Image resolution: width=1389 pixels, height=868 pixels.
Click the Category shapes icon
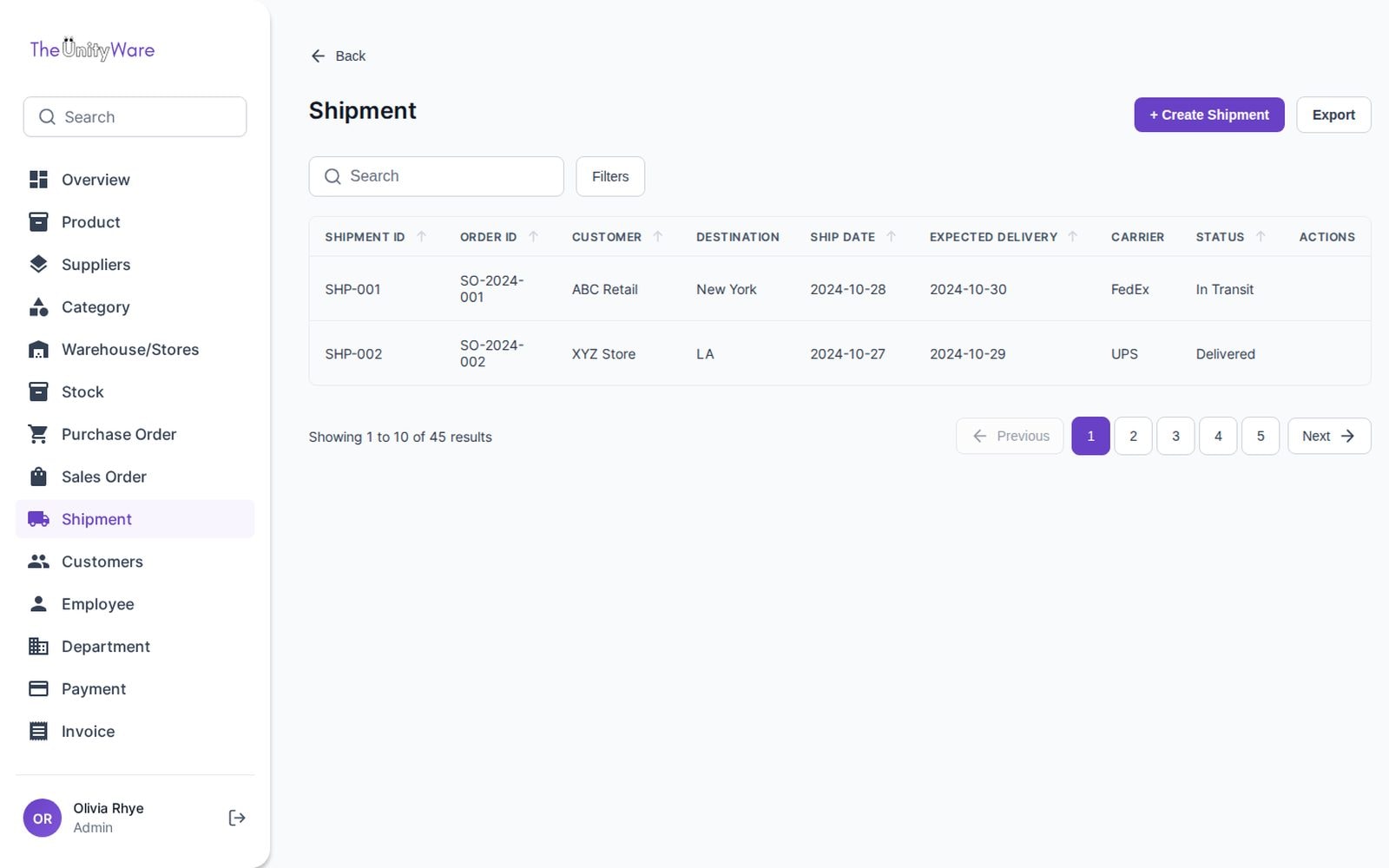(38, 307)
